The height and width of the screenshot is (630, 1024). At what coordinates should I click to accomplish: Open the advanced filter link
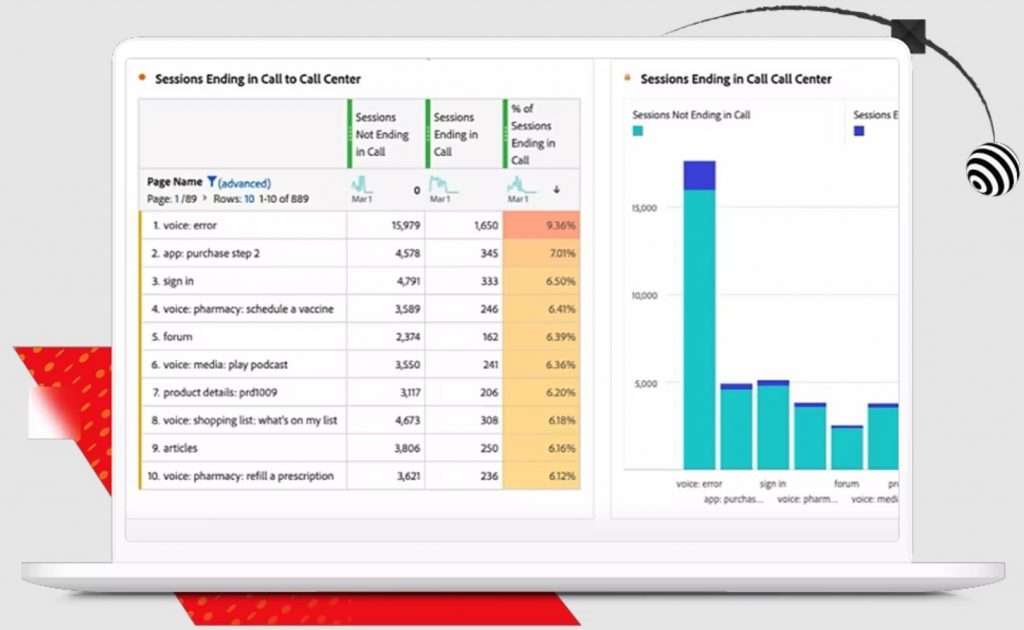tap(244, 183)
